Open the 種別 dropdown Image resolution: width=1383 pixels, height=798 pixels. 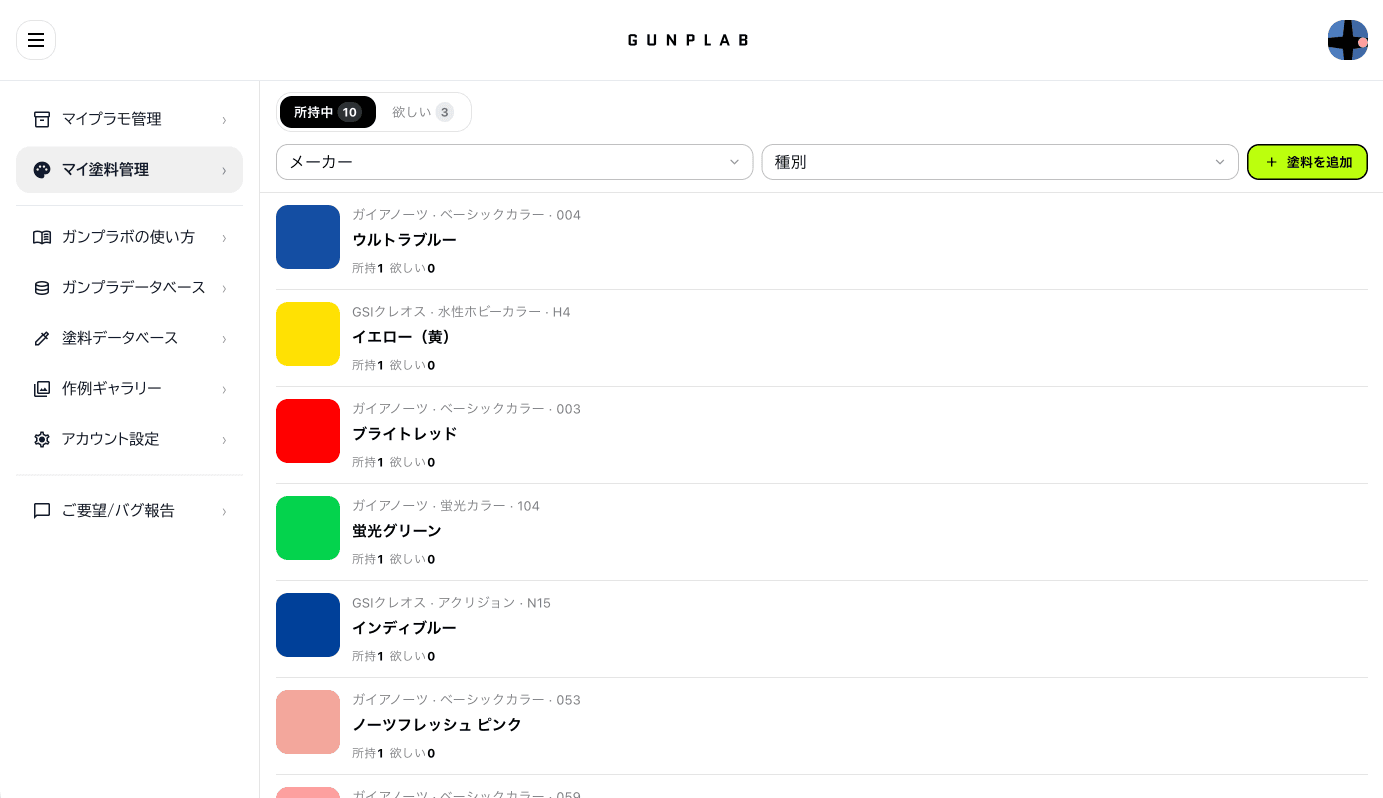pos(1000,162)
